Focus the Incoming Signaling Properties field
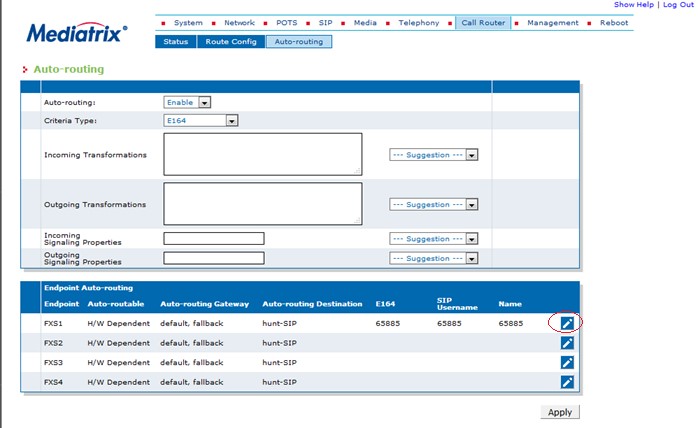This screenshot has height=428, width=698. point(214,239)
